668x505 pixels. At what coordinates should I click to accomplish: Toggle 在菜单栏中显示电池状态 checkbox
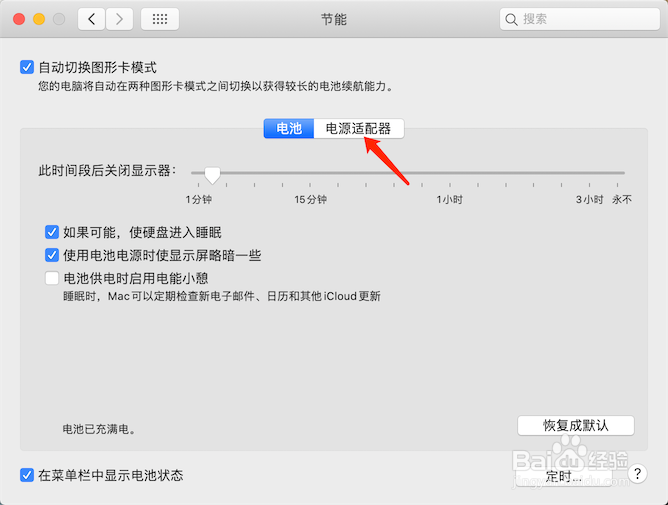(27, 475)
